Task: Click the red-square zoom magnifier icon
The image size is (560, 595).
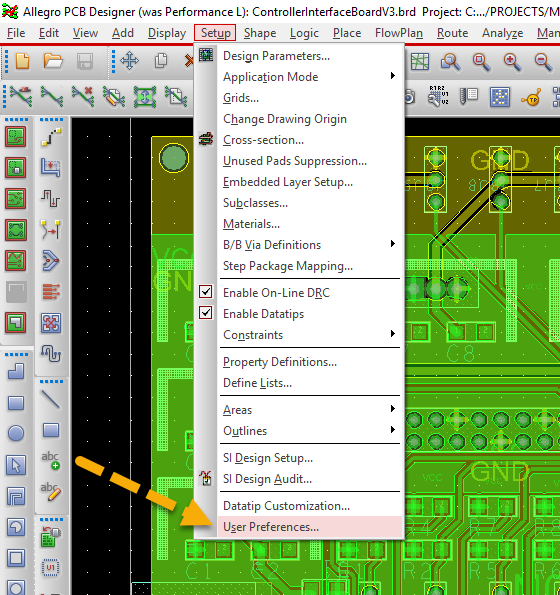Action: (x=481, y=62)
